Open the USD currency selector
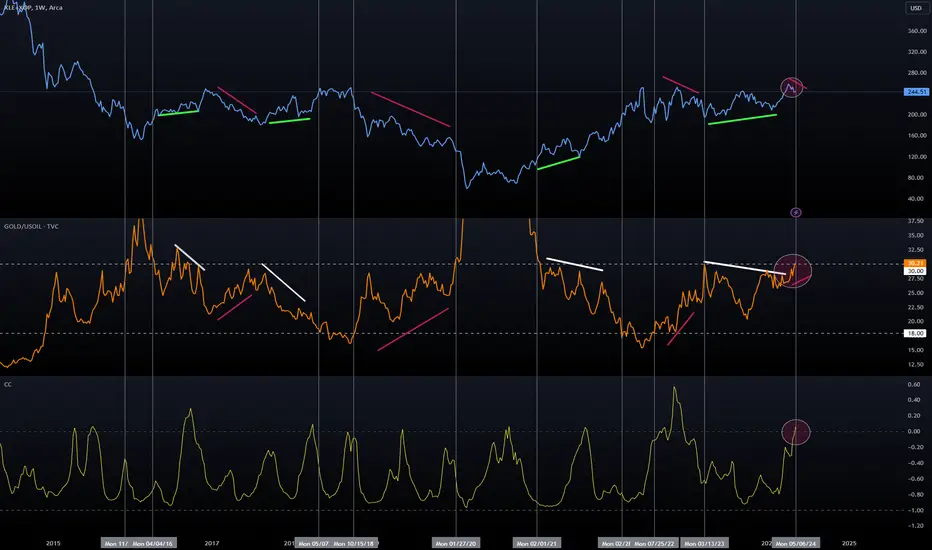This screenshot has height=550, width=932. pyautogui.click(x=915, y=8)
